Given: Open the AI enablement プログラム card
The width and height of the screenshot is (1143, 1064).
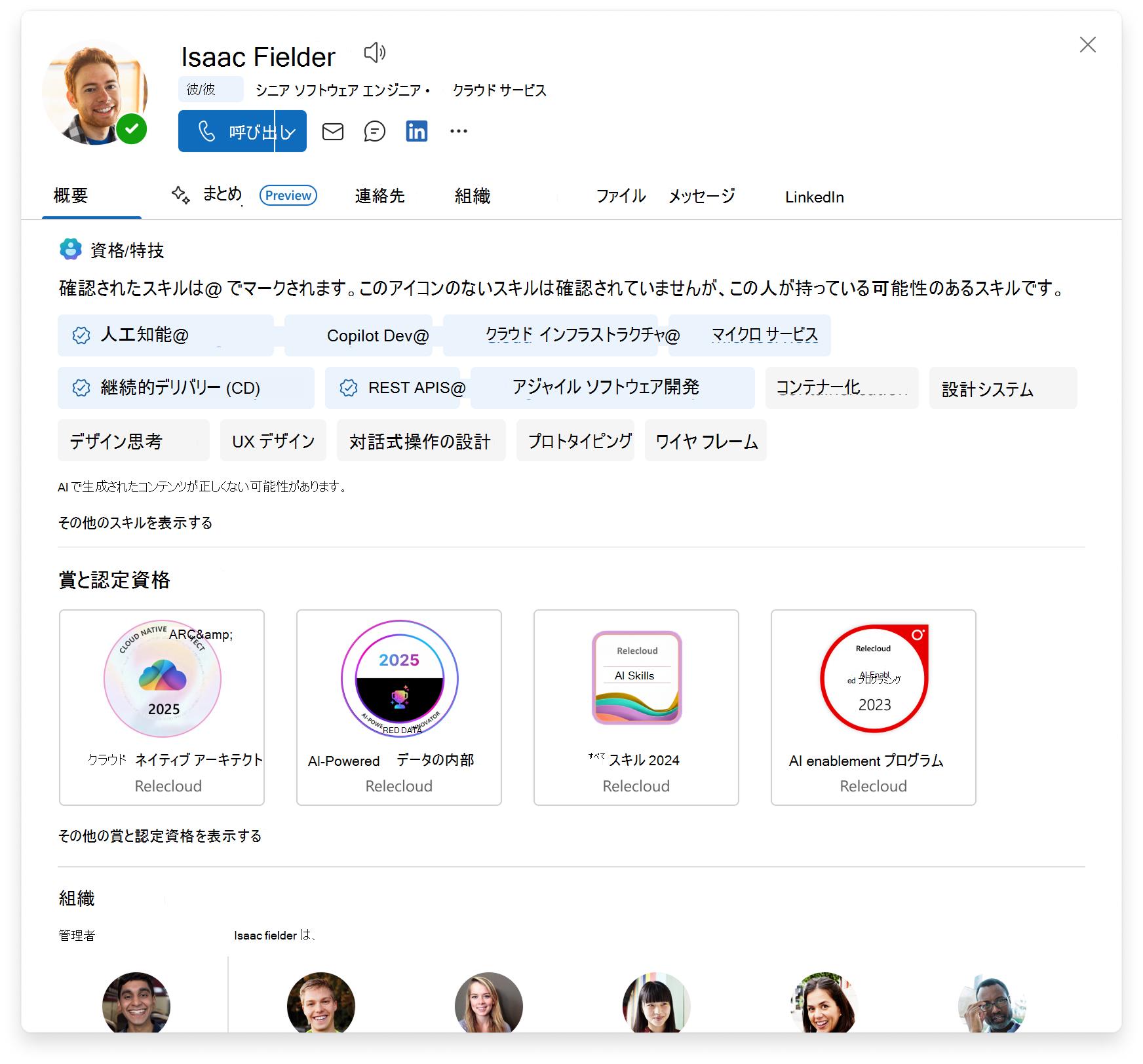Looking at the screenshot, I should 874,708.
